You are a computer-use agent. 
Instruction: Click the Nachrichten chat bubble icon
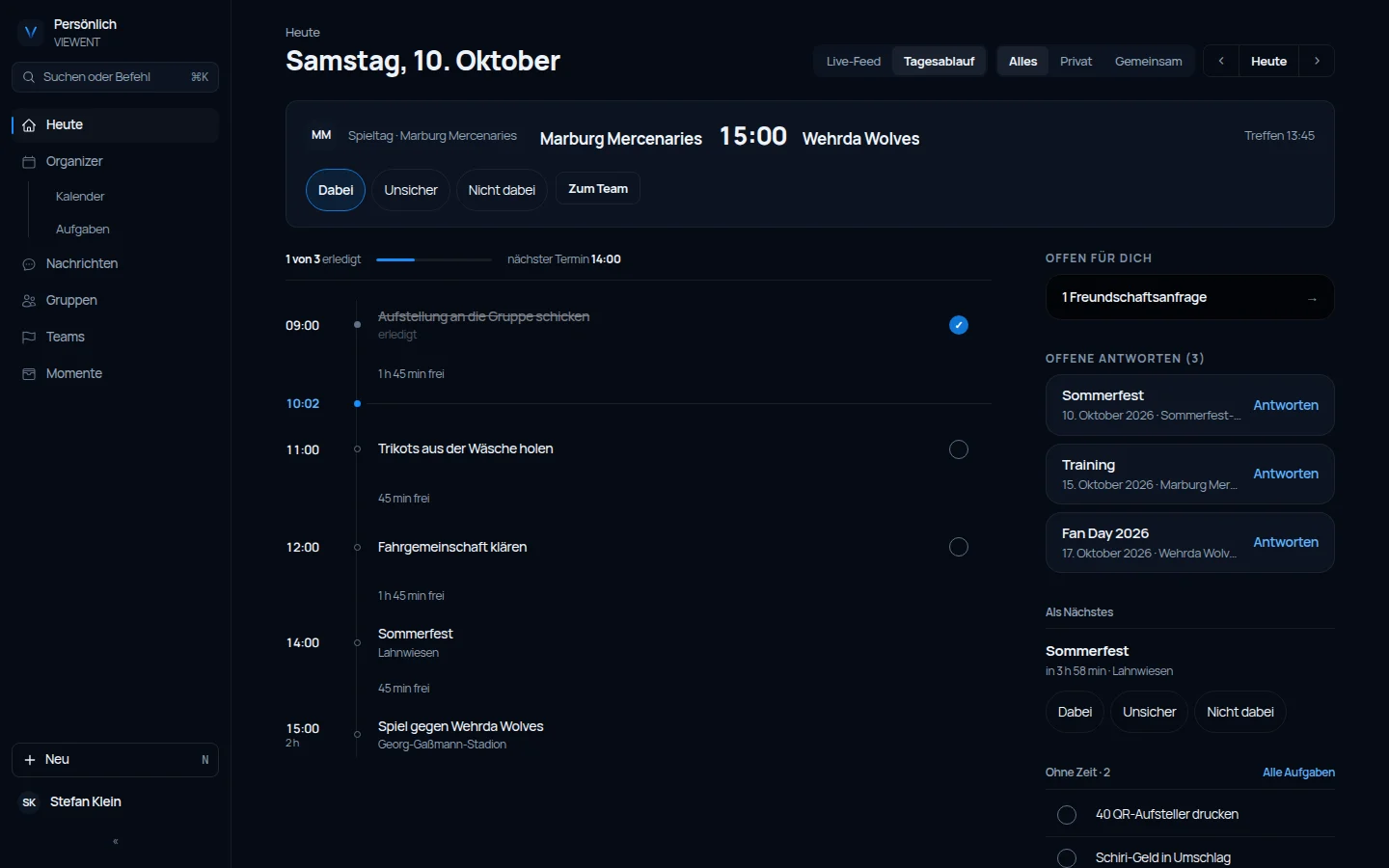tap(29, 264)
